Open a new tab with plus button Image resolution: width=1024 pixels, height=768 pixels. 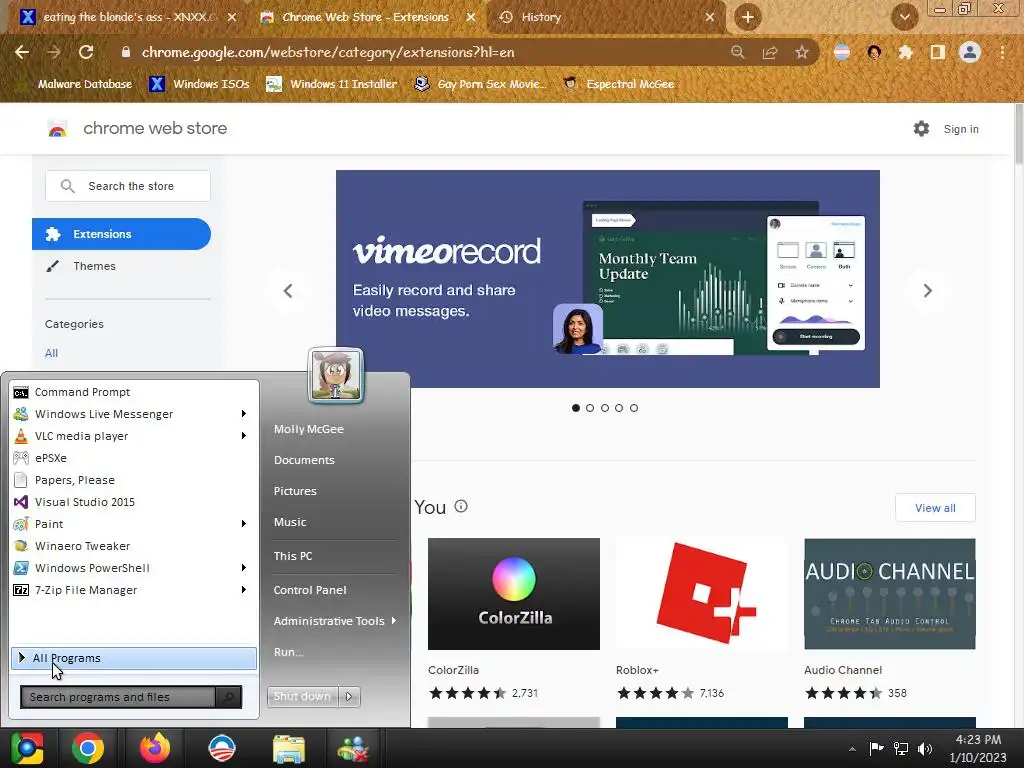[x=748, y=17]
